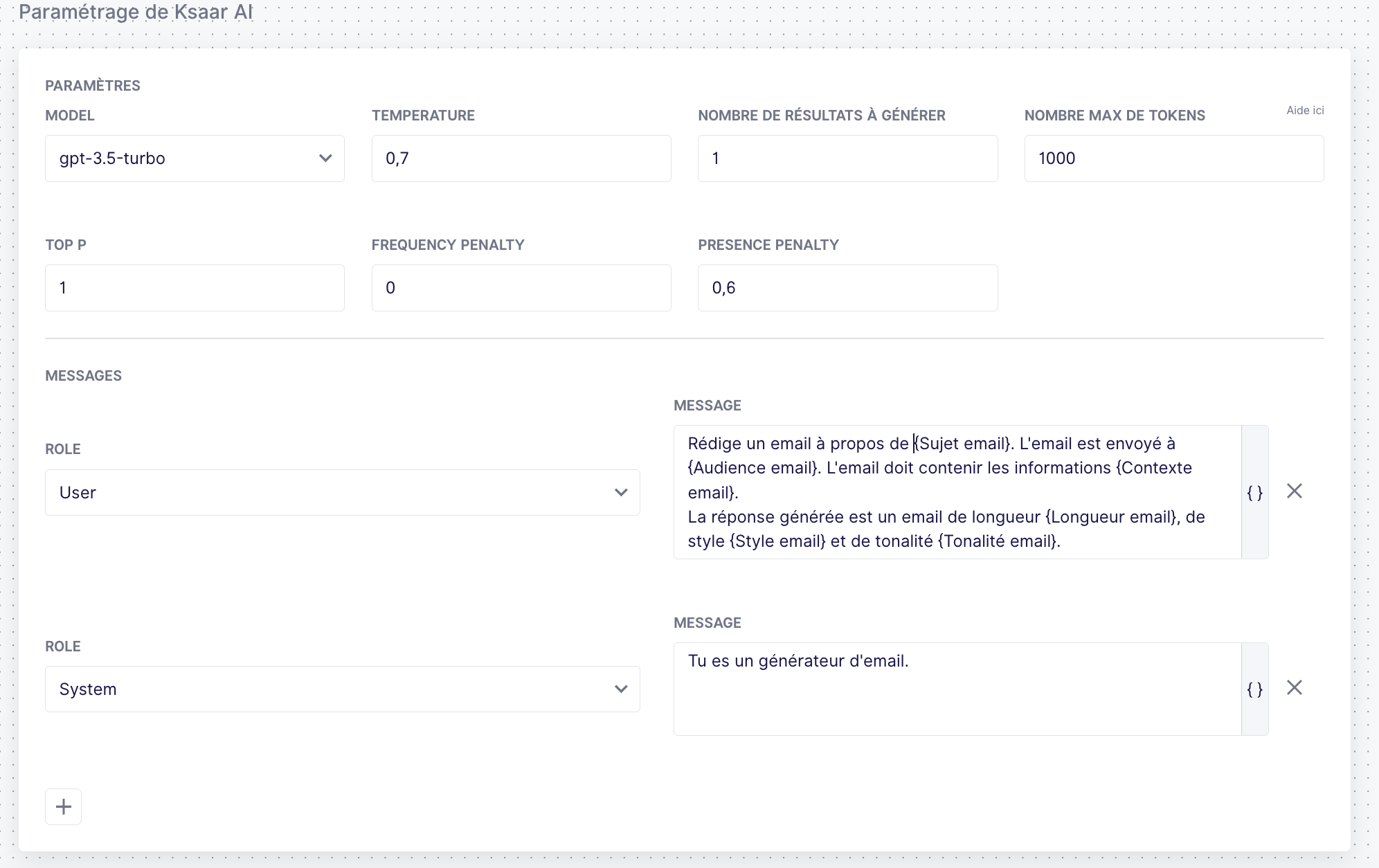Screen dimensions: 1379x868
Task: Click the Nombre de résultats à générer field
Action: 847,159
